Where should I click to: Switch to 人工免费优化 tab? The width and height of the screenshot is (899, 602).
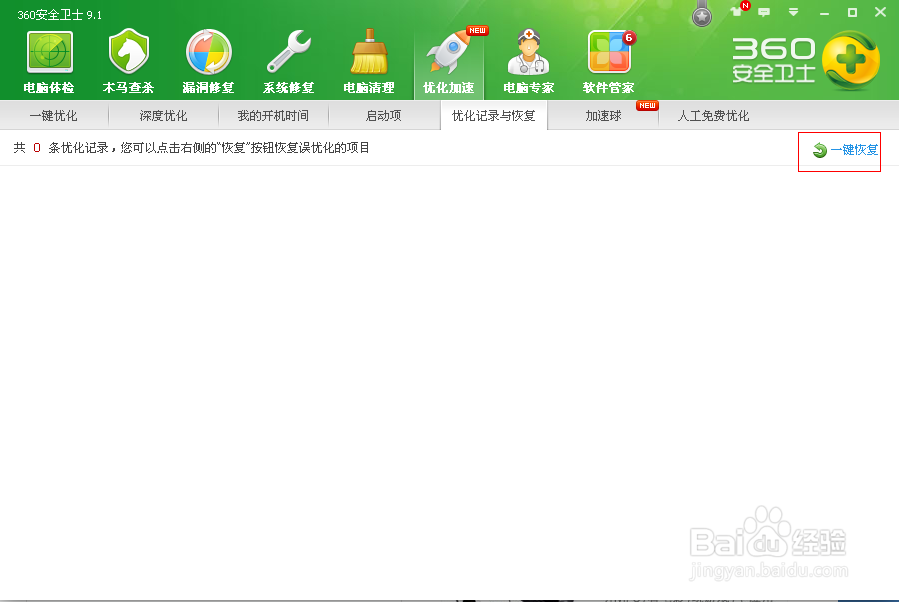[x=713, y=116]
